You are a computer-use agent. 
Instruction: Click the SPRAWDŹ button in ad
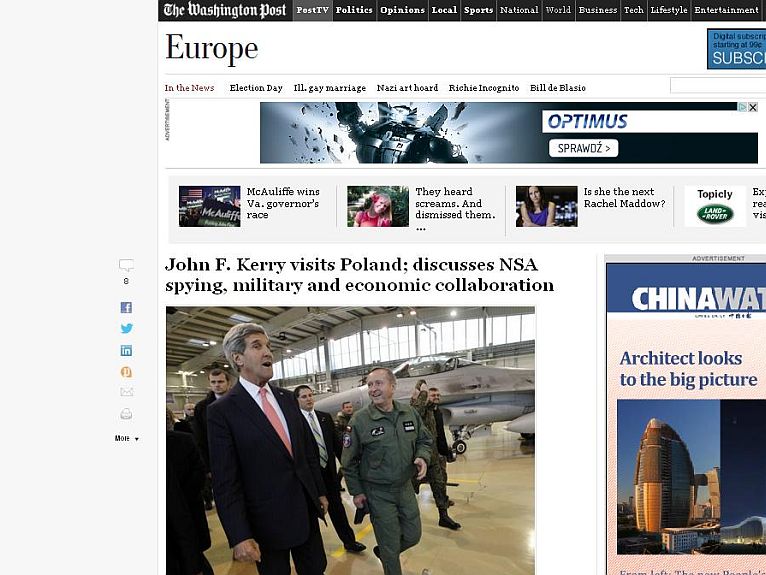[x=584, y=148]
